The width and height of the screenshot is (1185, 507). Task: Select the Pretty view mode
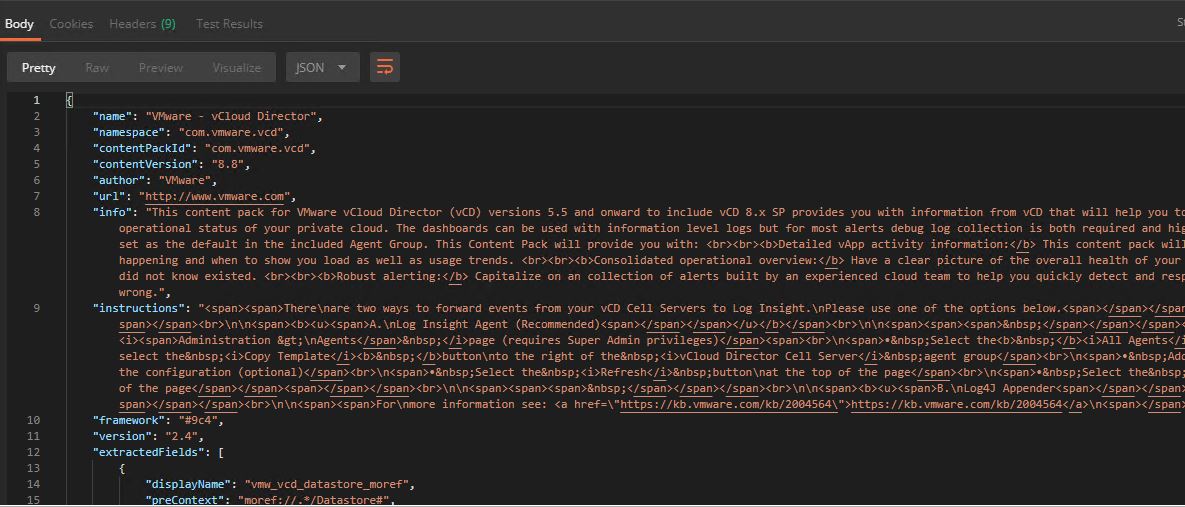39,67
